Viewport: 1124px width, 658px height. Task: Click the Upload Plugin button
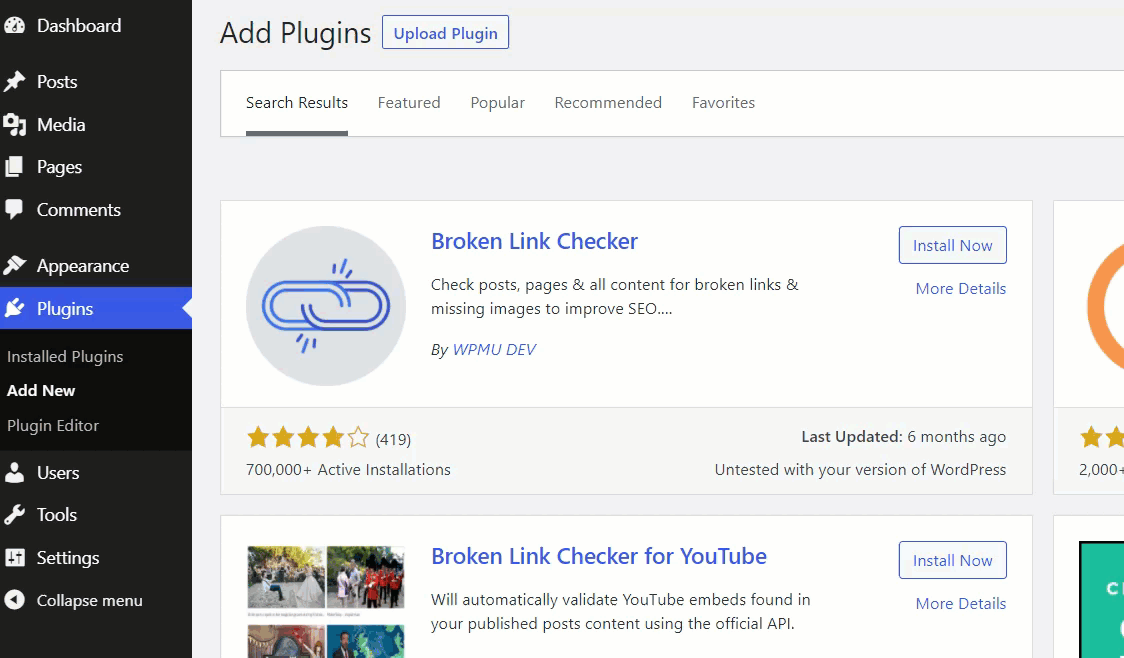[x=445, y=33]
